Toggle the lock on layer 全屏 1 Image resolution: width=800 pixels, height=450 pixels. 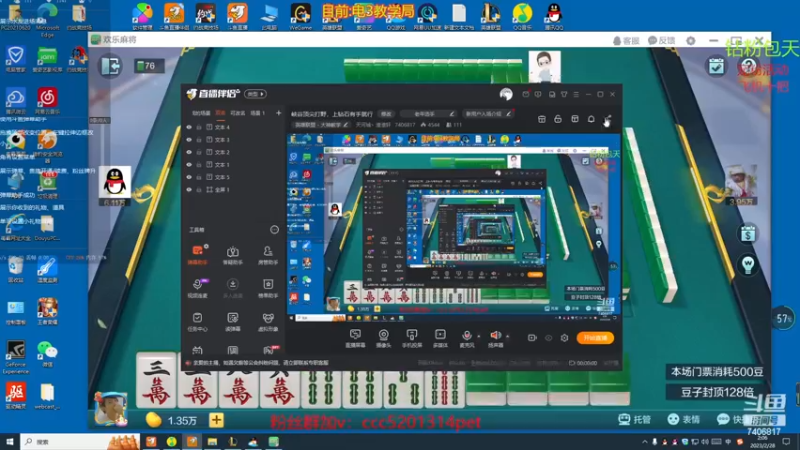coord(199,189)
